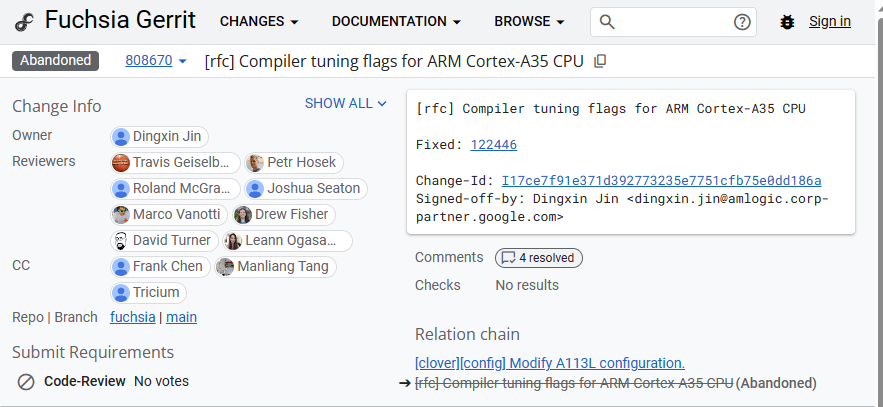Expand the change number 808670 dropdown arrow
This screenshot has width=883, height=407.
tap(182, 61)
